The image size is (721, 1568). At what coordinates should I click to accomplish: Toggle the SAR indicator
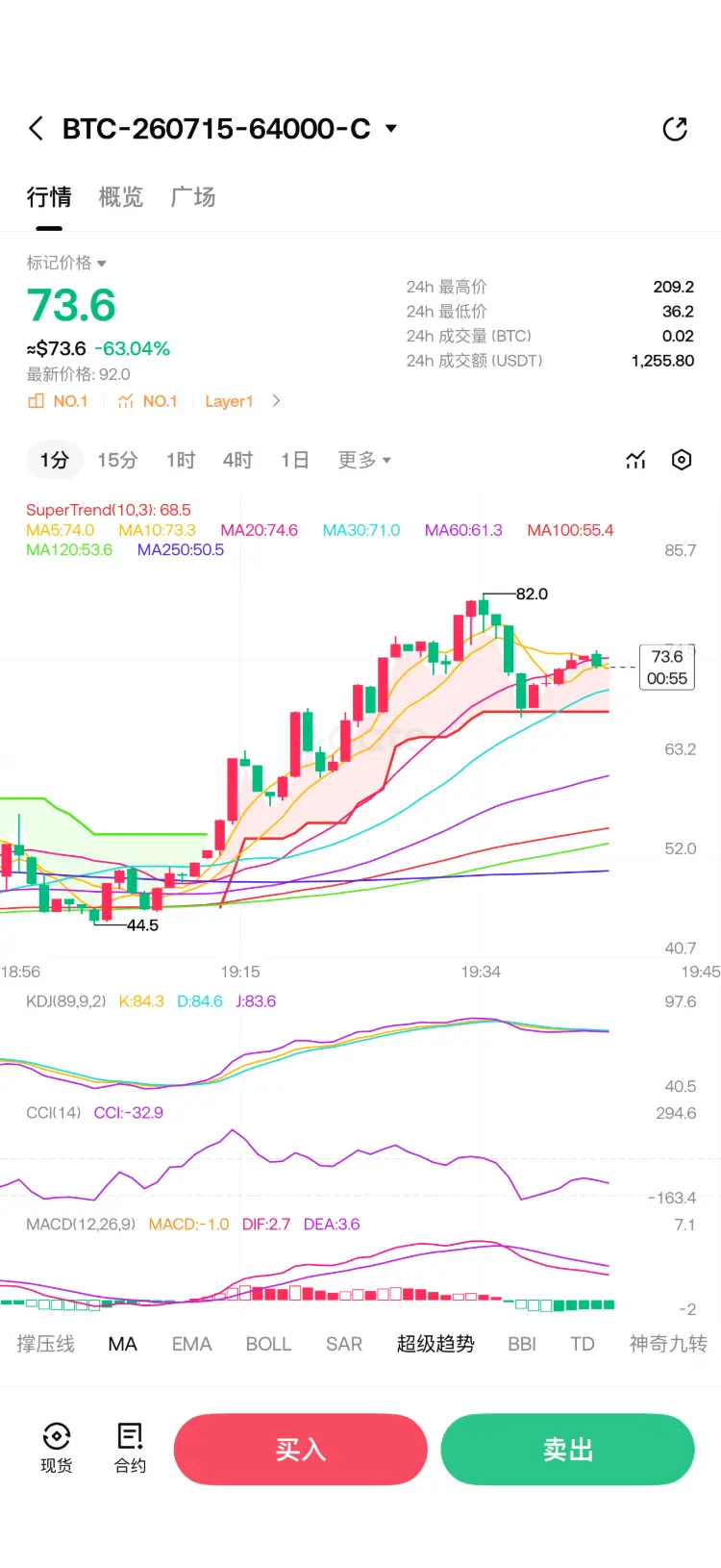[x=344, y=1344]
